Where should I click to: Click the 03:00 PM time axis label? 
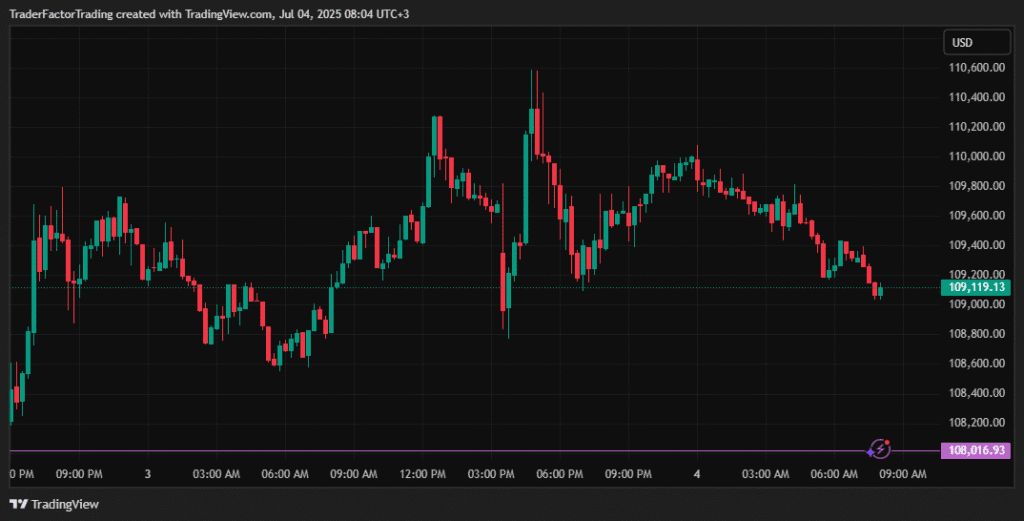491,474
